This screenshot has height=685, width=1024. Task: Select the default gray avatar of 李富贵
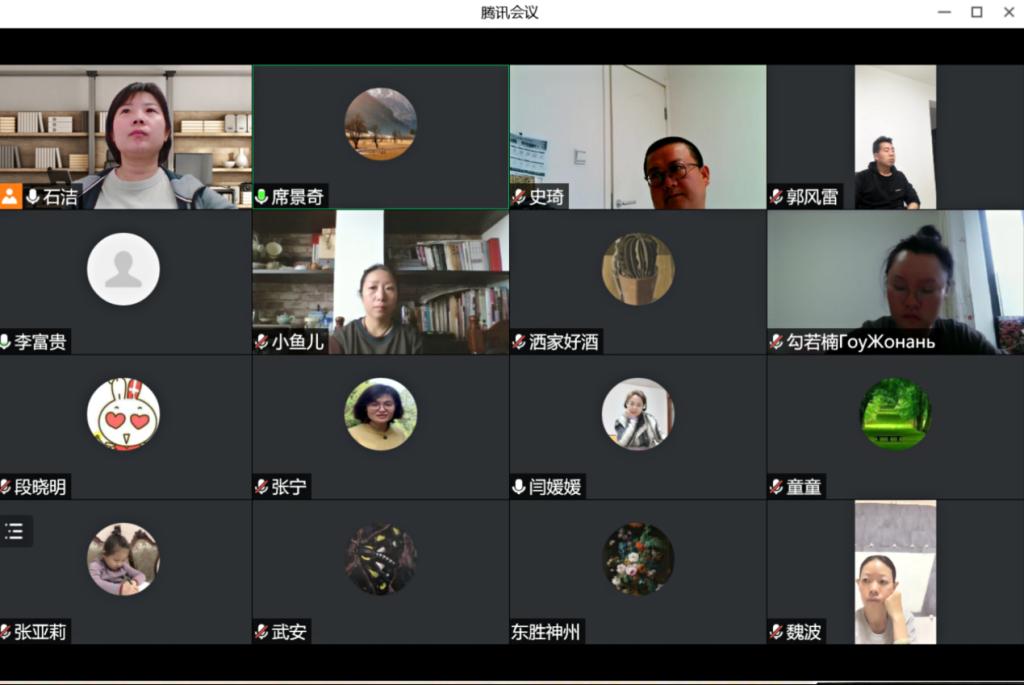pyautogui.click(x=123, y=269)
